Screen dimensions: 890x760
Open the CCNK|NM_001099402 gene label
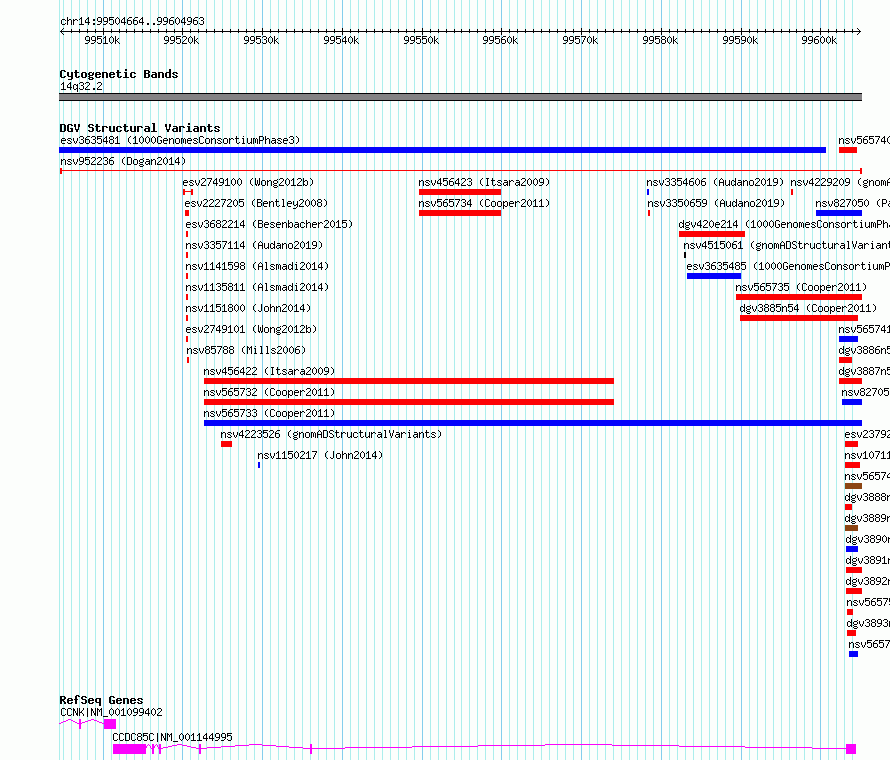click(x=111, y=712)
